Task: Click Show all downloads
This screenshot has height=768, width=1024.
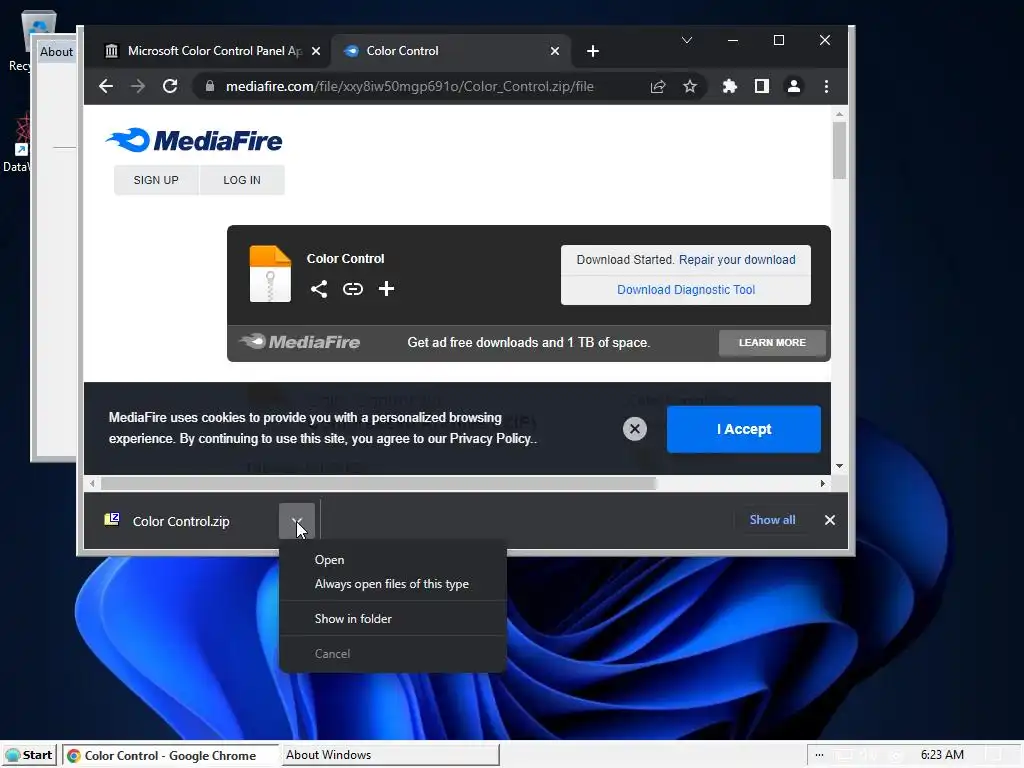Action: [772, 520]
